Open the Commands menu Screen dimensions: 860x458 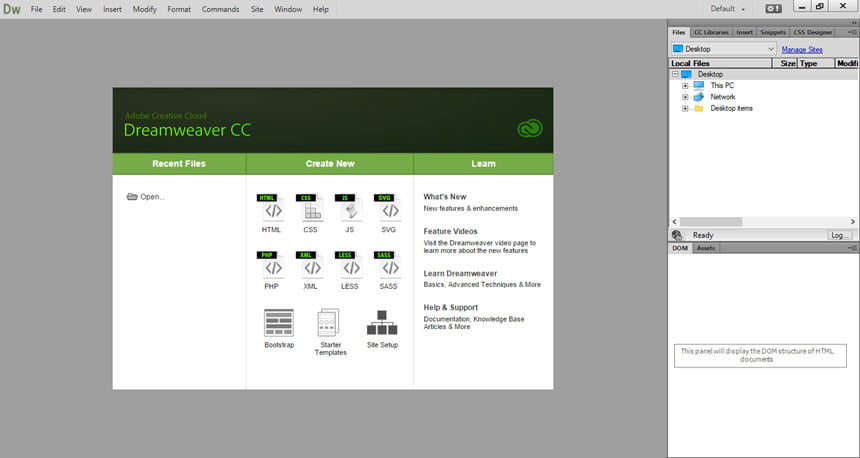[220, 9]
